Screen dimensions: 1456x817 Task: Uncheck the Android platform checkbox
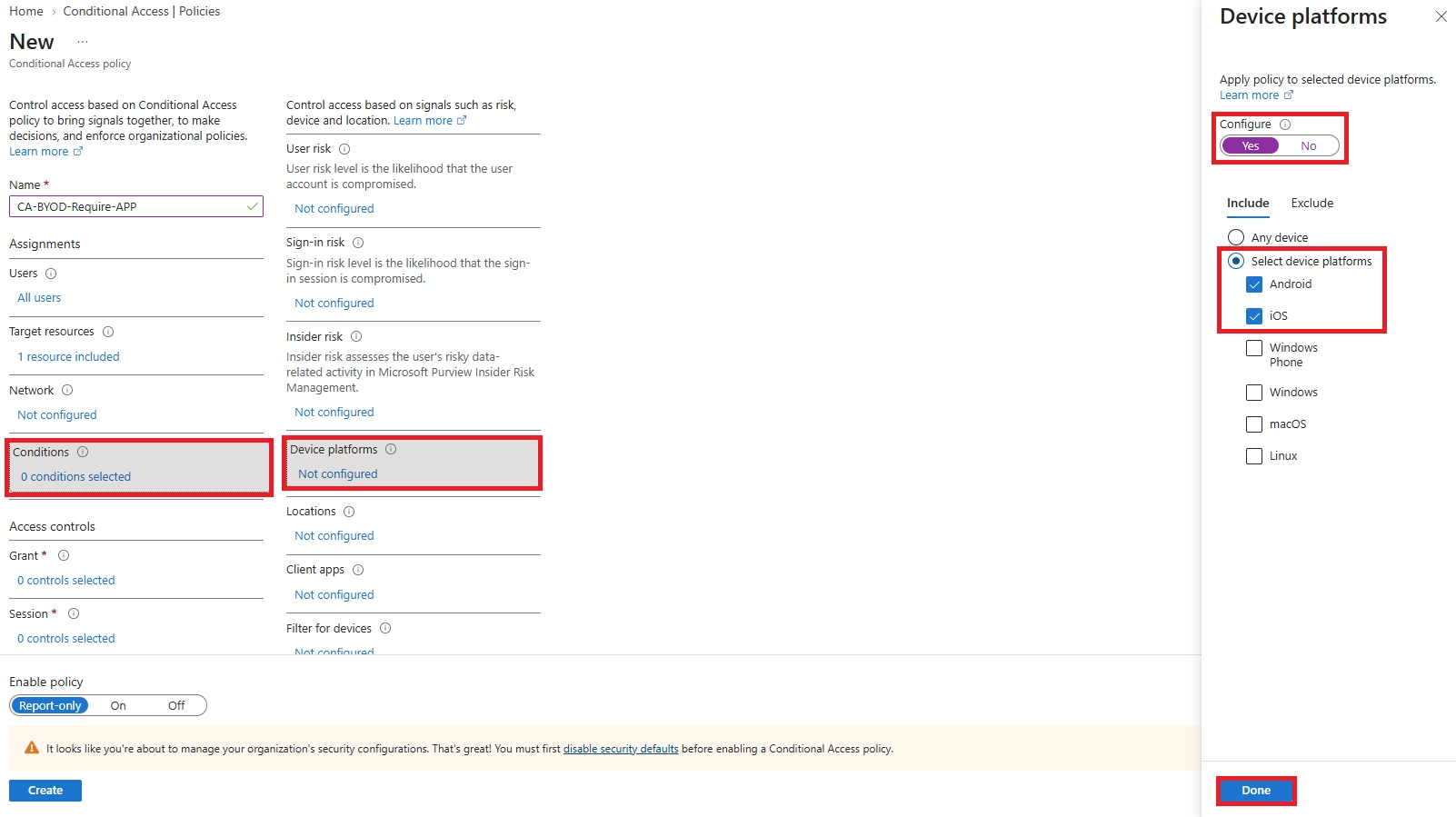(x=1254, y=284)
